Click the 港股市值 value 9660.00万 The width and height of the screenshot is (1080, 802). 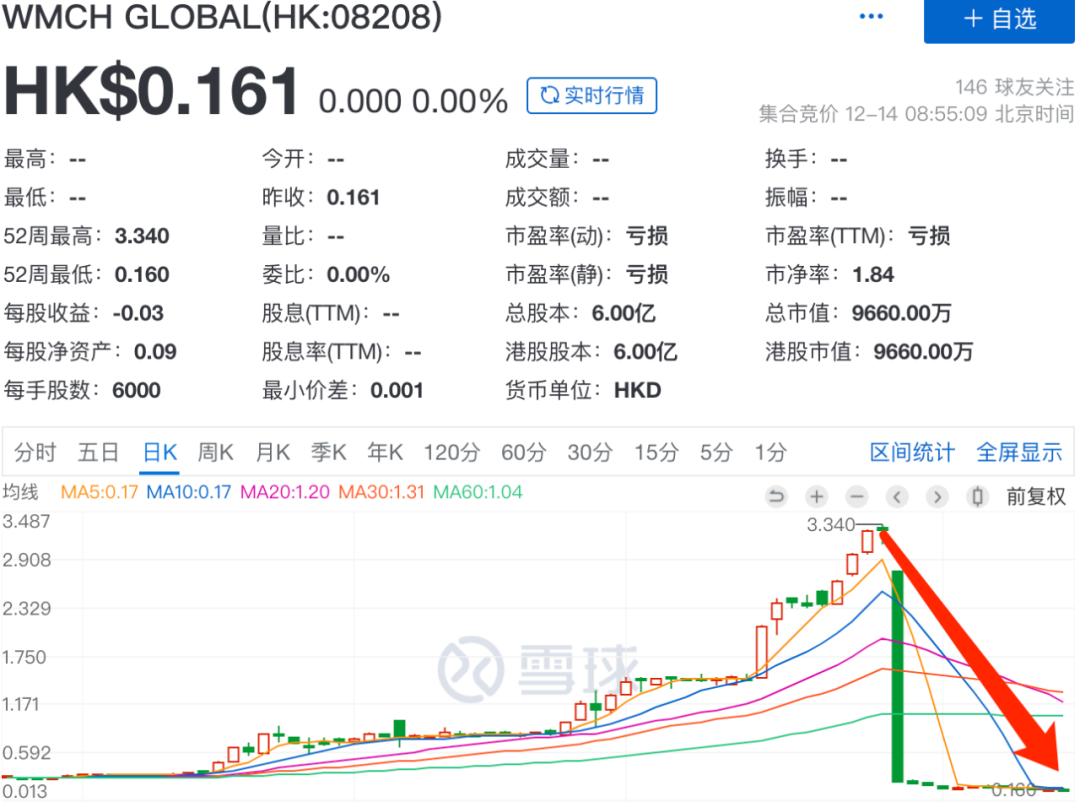point(924,352)
